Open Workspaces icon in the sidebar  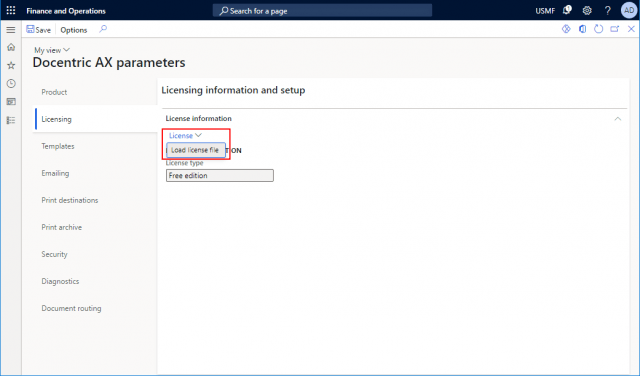click(11, 102)
